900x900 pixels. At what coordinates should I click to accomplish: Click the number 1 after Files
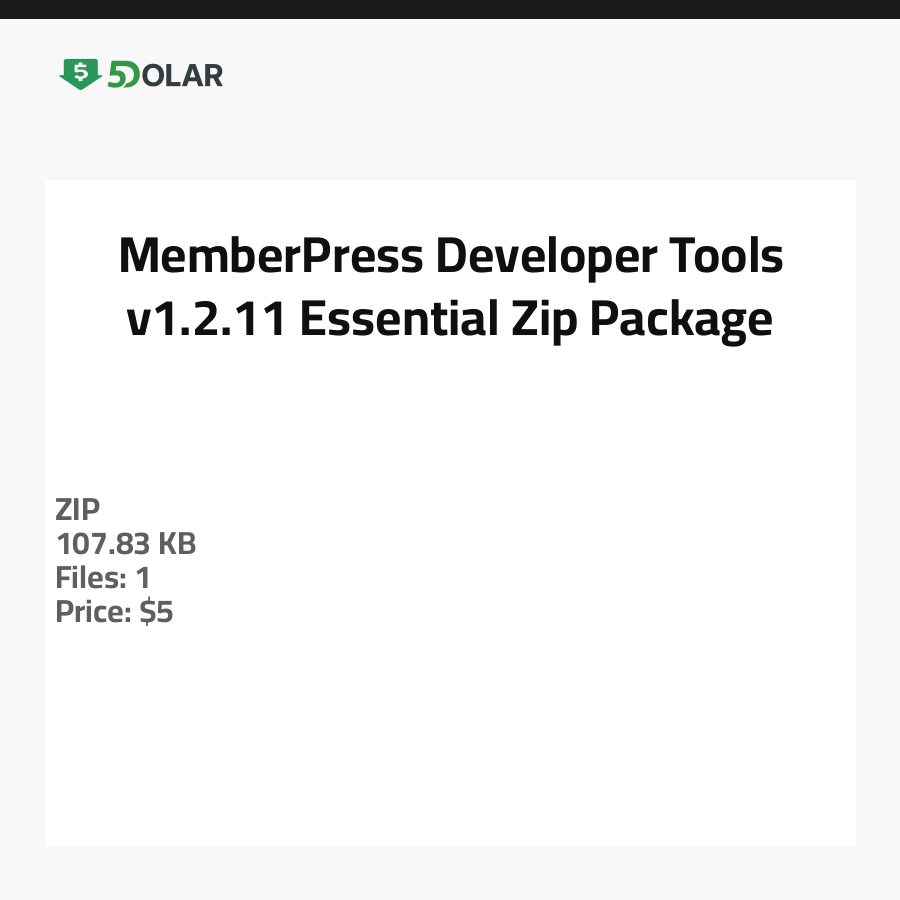143,578
